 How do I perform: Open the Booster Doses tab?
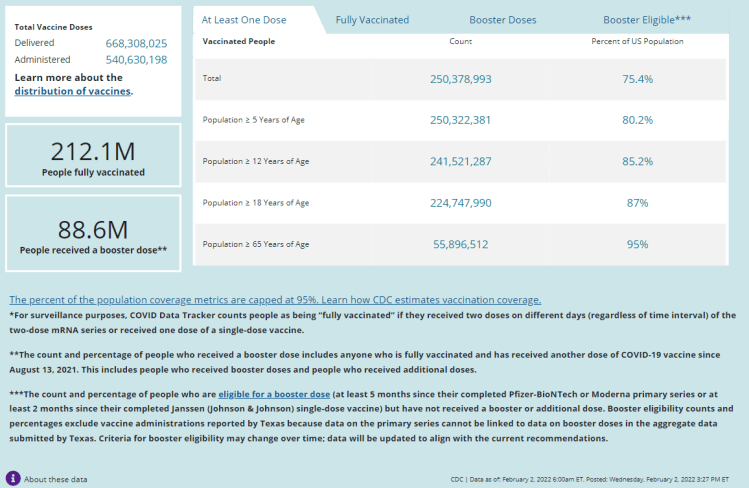pyautogui.click(x=502, y=19)
